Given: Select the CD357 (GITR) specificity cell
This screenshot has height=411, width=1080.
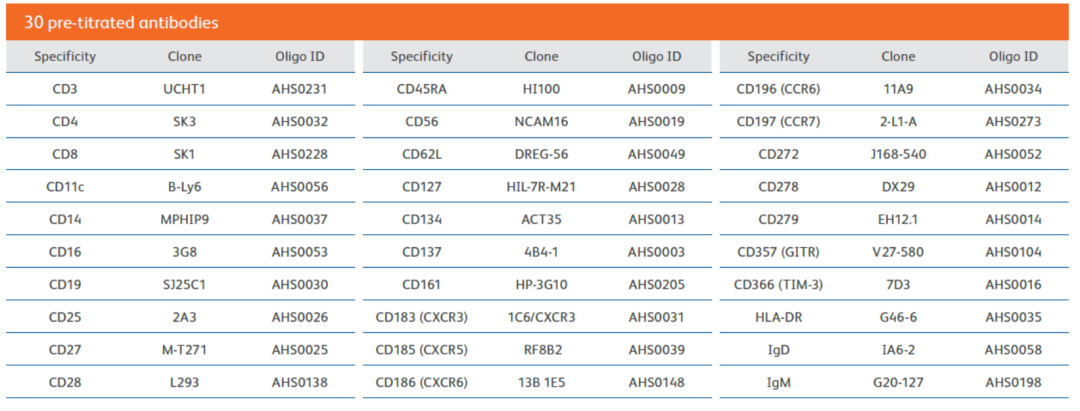Looking at the screenshot, I should [x=778, y=253].
